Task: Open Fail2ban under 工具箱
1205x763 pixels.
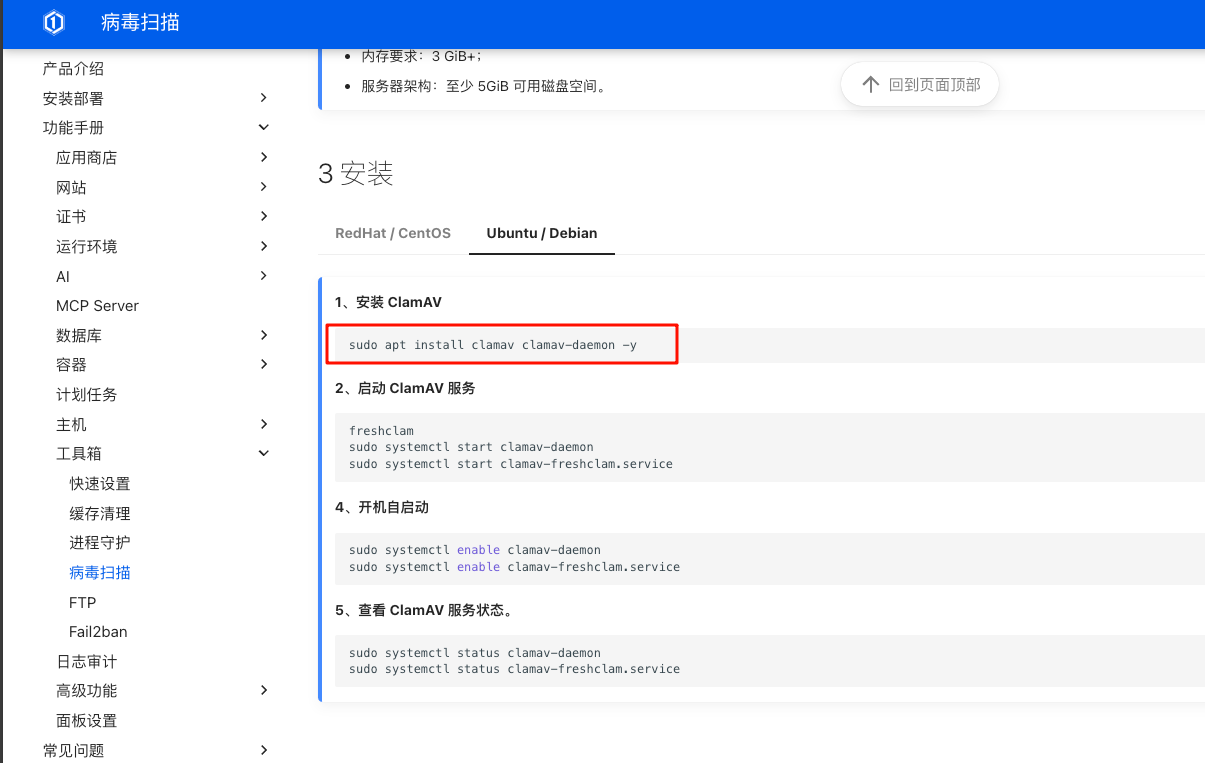Action: click(98, 632)
